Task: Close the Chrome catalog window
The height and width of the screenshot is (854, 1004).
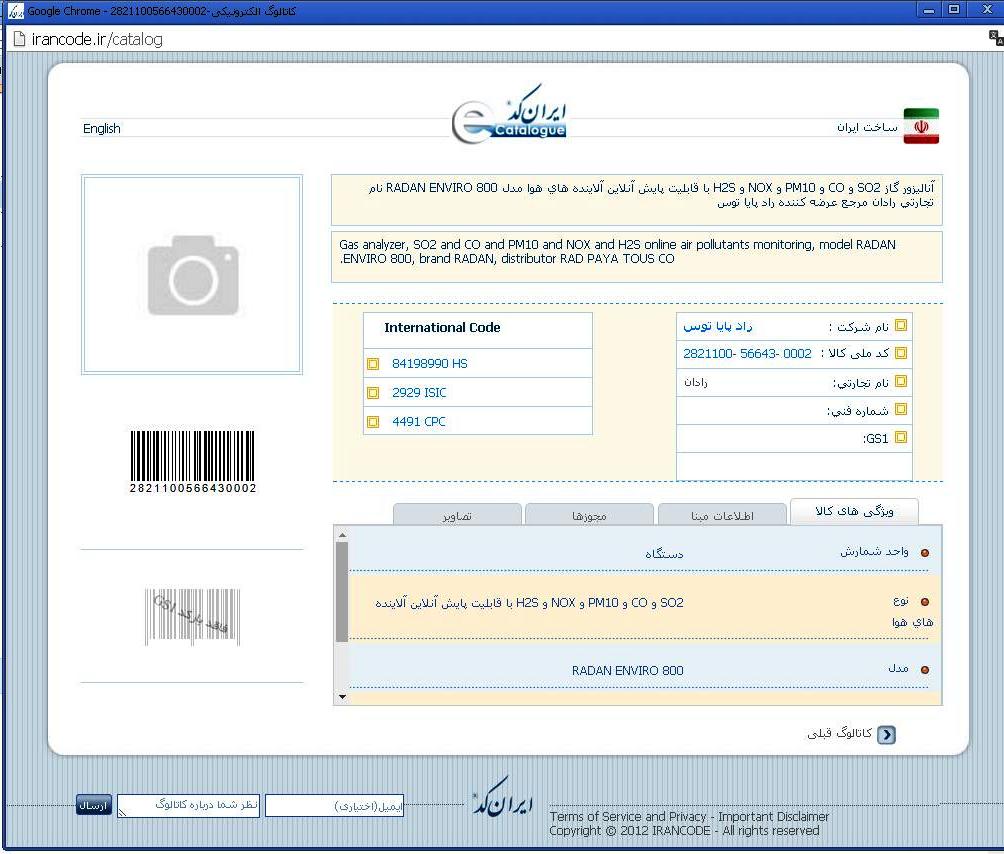Action: click(987, 10)
